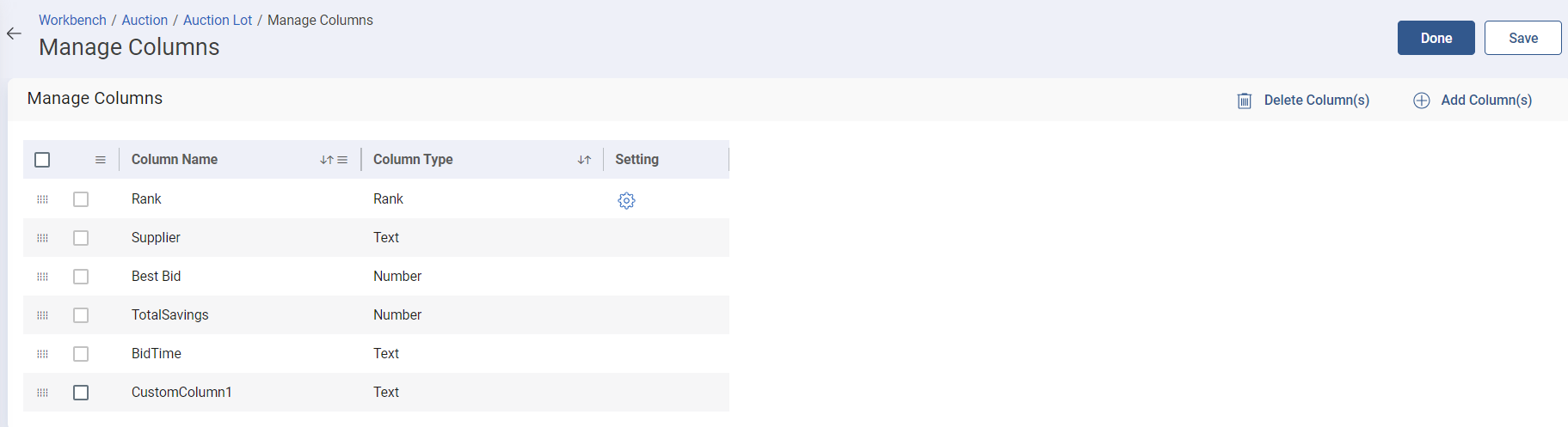Go to Workbench in the breadcrumb
Image resolution: width=1568 pixels, height=427 pixels.
point(72,20)
